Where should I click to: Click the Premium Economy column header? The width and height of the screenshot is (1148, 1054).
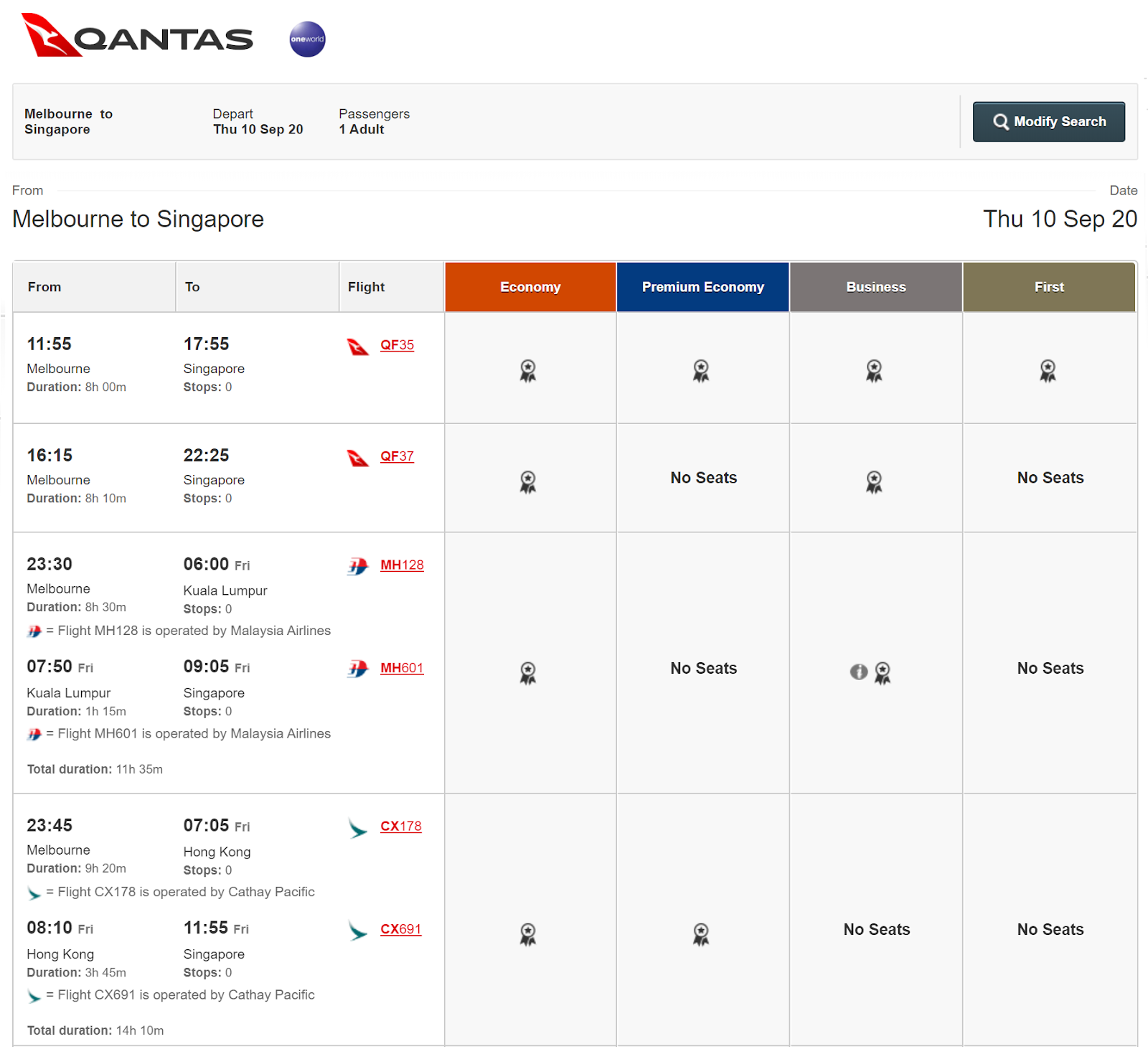(703, 287)
